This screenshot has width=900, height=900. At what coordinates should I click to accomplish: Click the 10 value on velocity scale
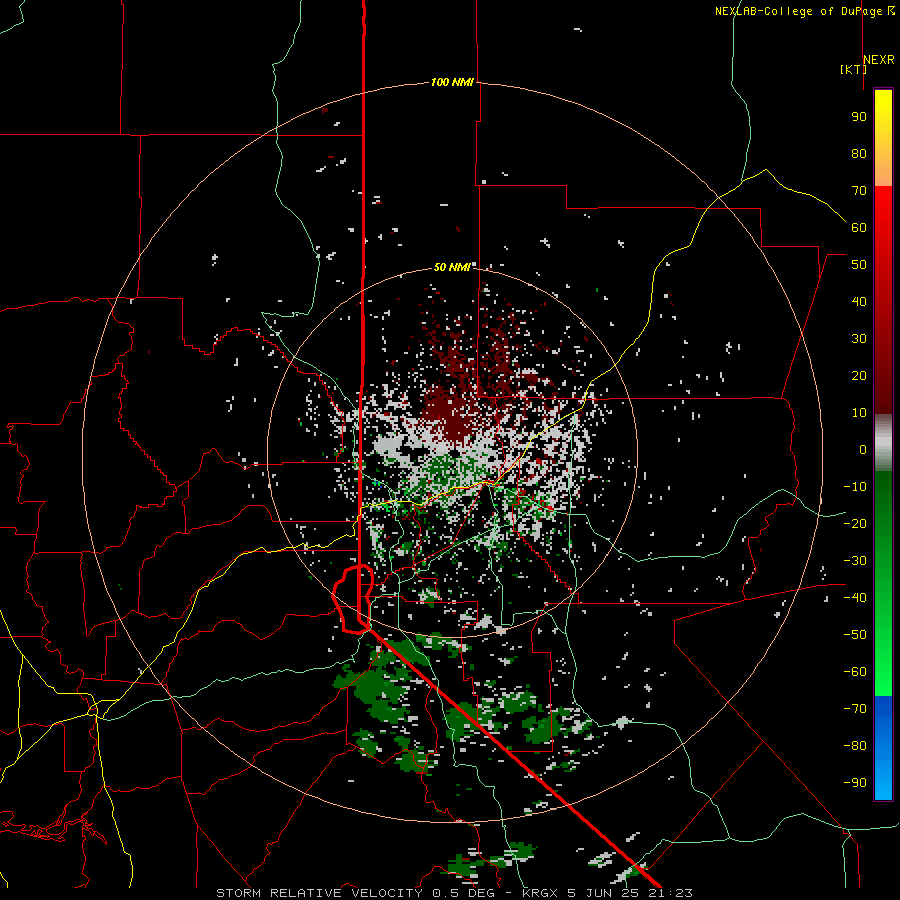(x=859, y=413)
